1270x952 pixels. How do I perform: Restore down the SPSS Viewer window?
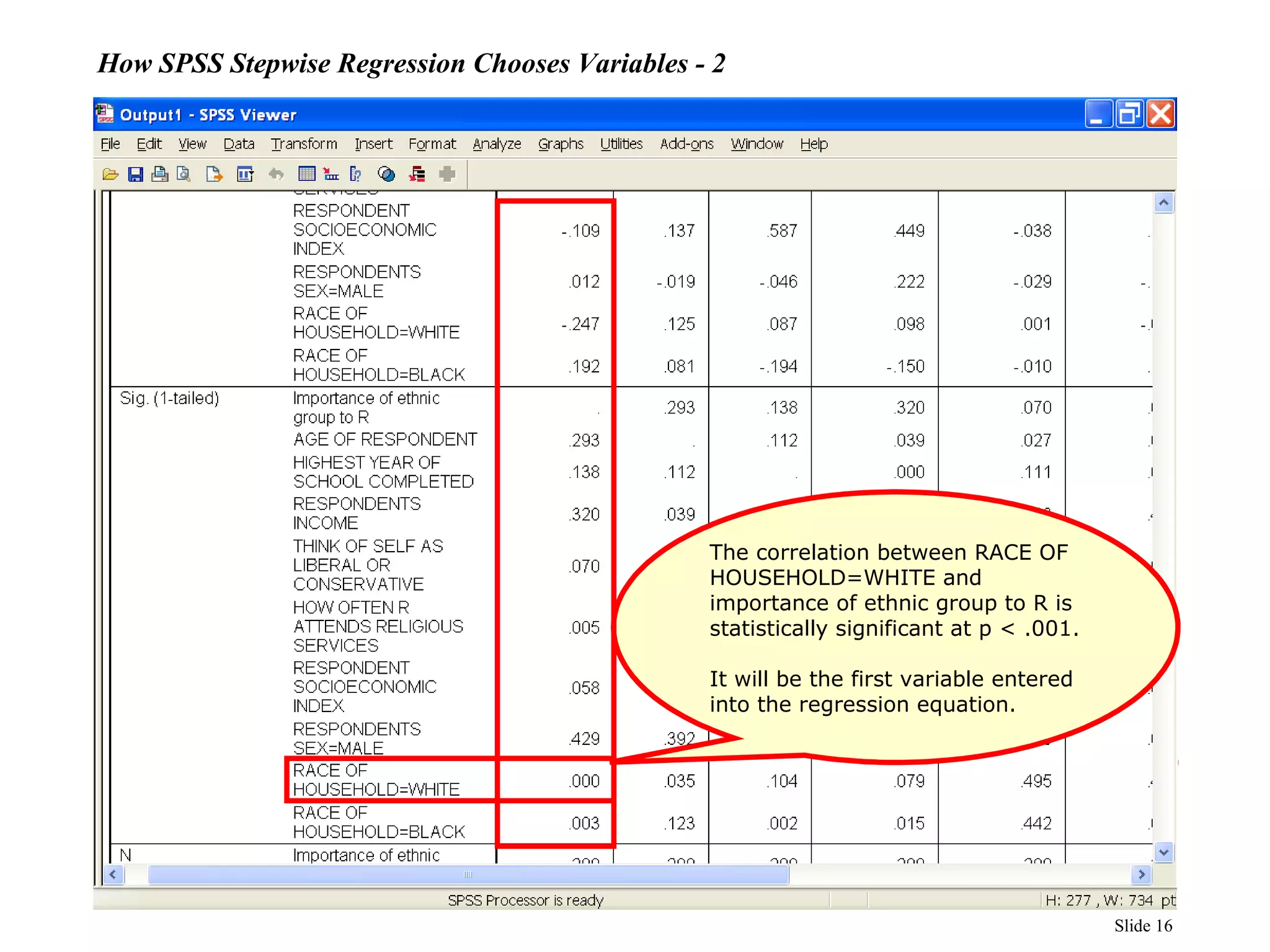(x=1129, y=114)
